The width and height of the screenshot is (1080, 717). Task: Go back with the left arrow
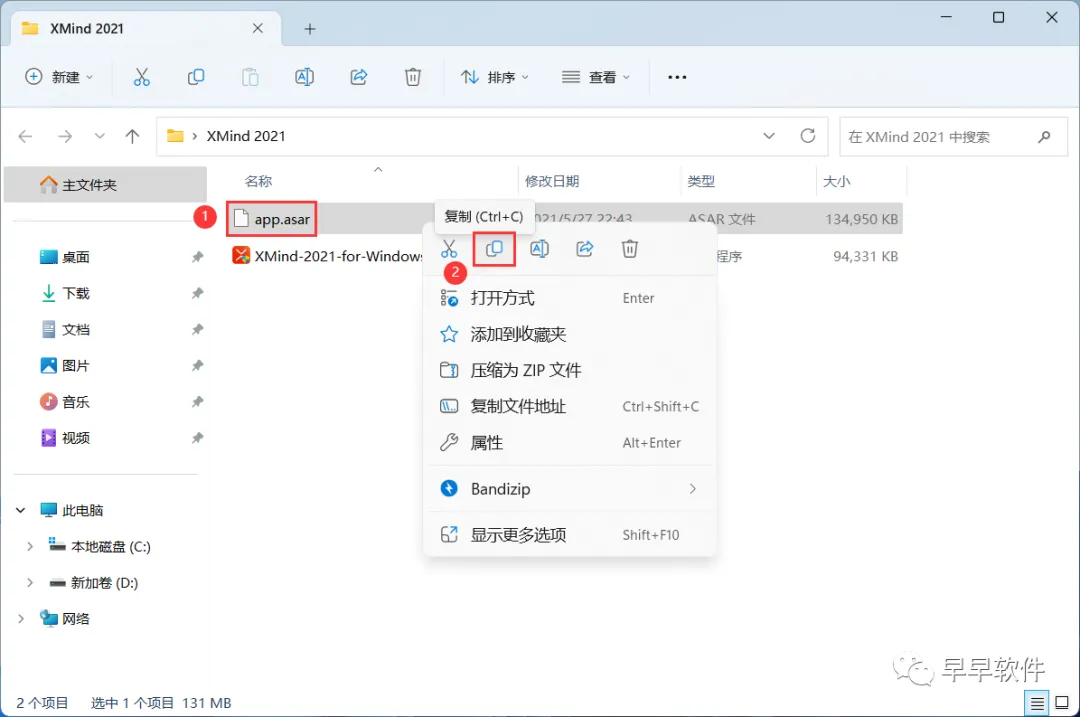25,136
